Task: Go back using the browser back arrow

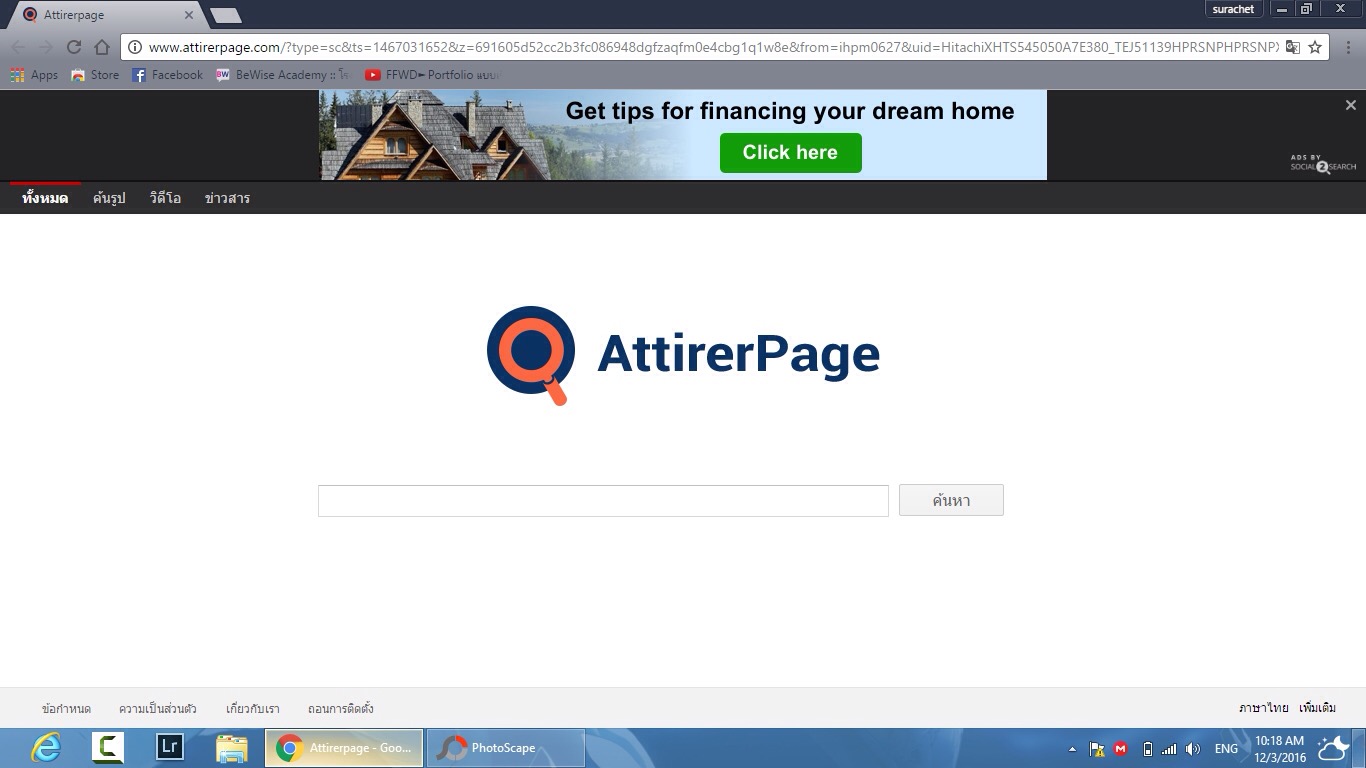Action: pos(18,47)
